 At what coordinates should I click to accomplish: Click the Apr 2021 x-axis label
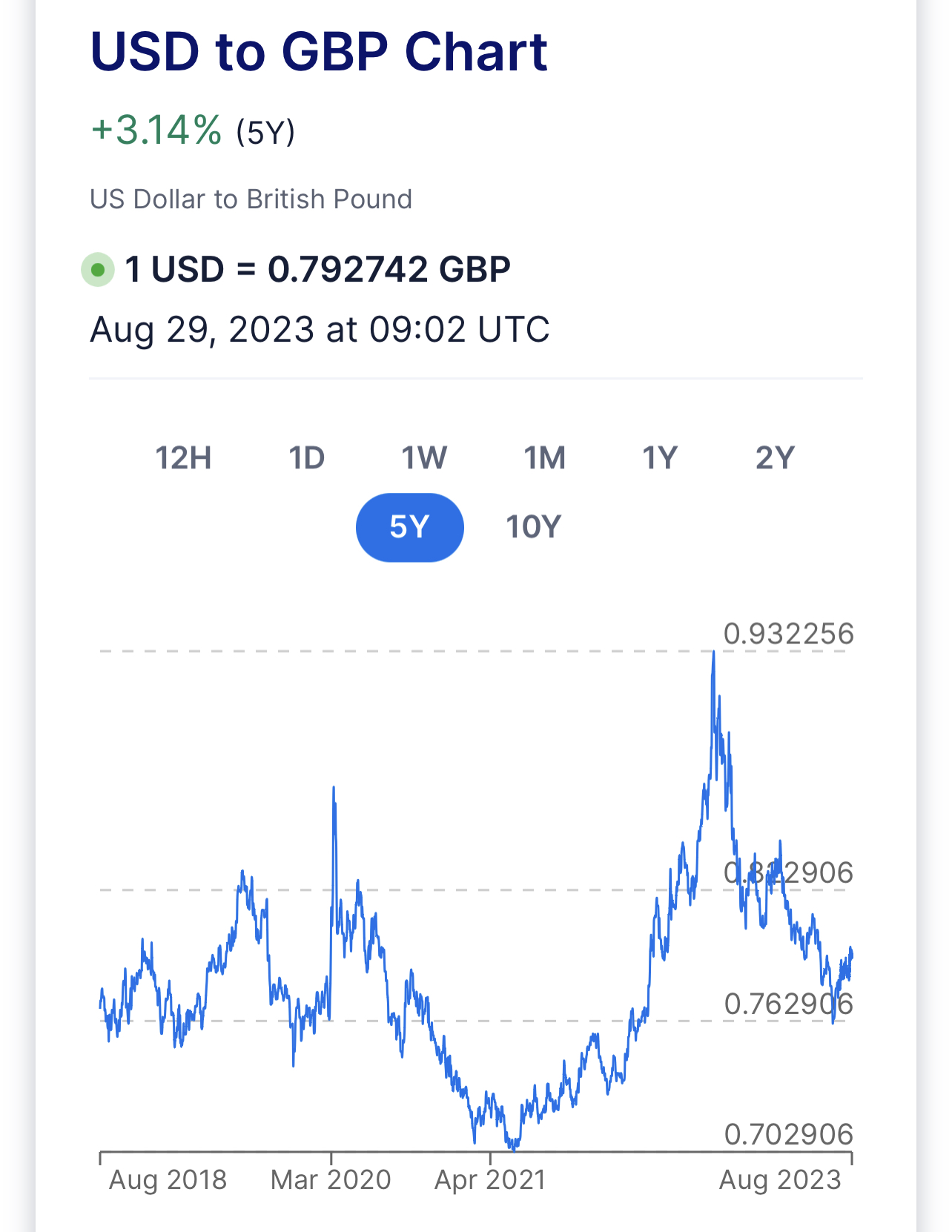click(490, 1179)
